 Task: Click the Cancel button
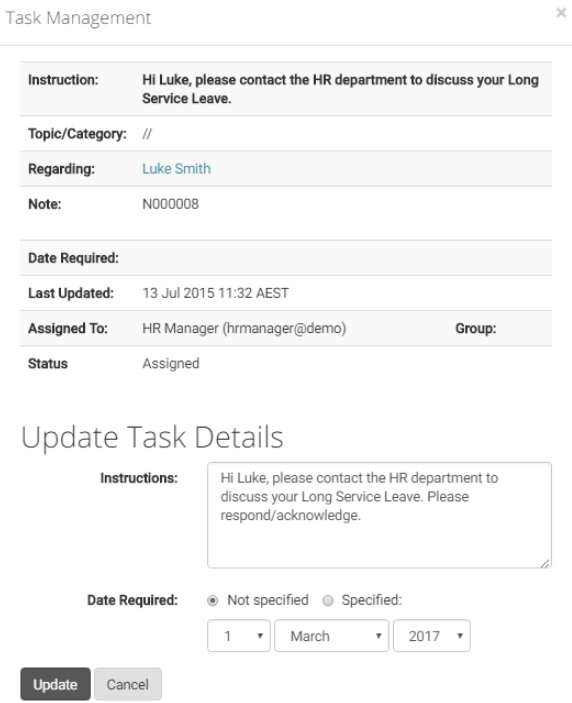[x=128, y=684]
